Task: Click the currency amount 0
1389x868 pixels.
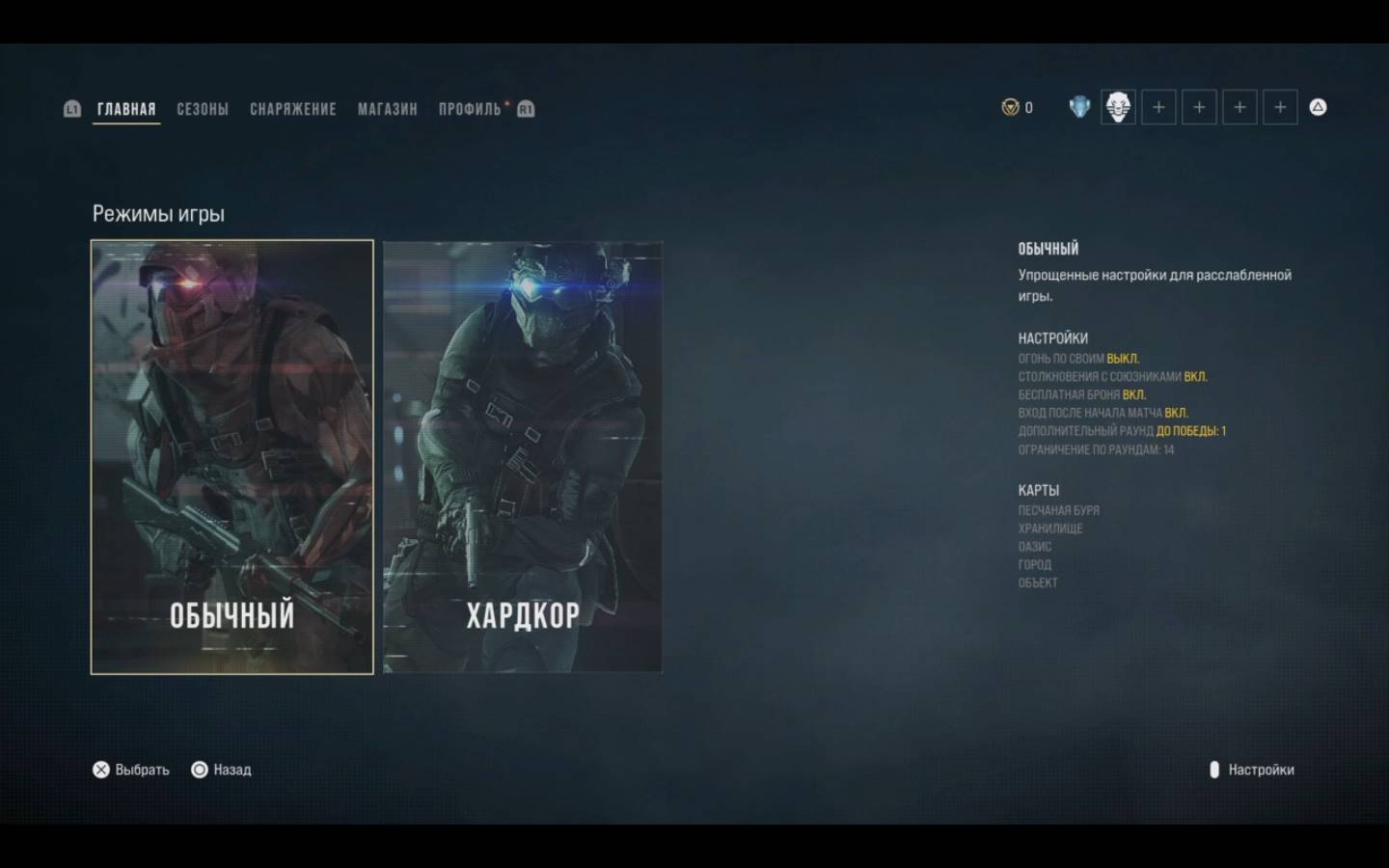Action: click(x=1028, y=108)
